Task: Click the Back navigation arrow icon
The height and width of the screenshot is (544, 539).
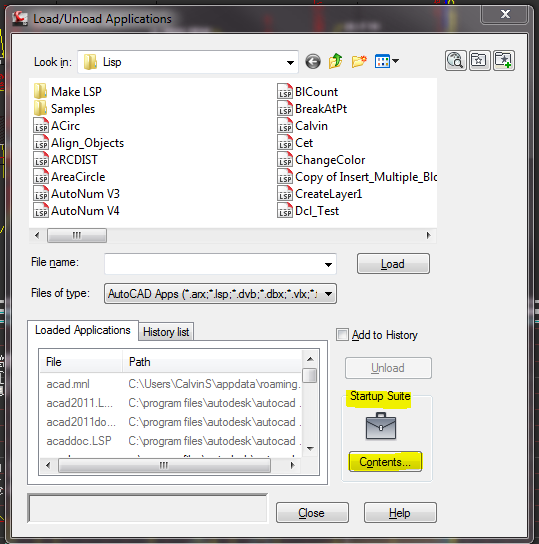Action: [313, 62]
